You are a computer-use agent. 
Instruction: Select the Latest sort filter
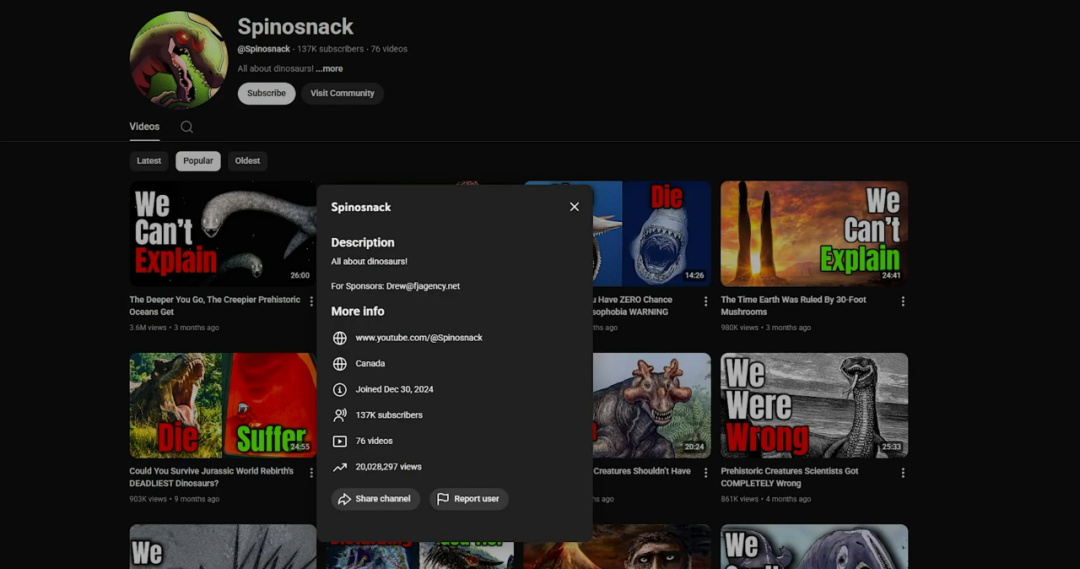coord(149,161)
